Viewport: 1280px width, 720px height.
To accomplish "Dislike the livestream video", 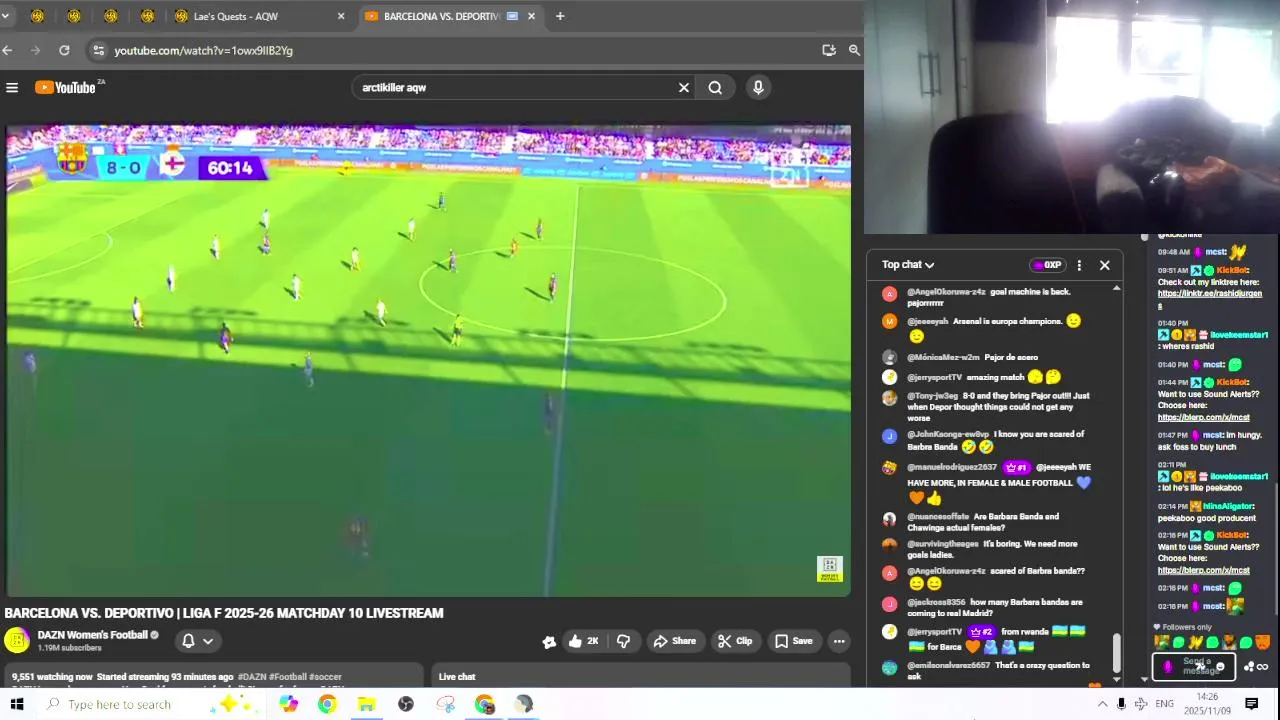I will (x=623, y=641).
